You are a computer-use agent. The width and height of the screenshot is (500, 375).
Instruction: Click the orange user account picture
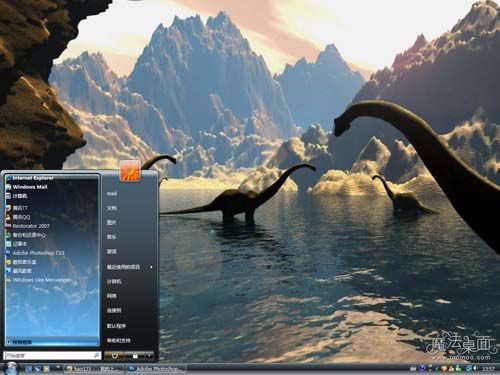(x=130, y=170)
